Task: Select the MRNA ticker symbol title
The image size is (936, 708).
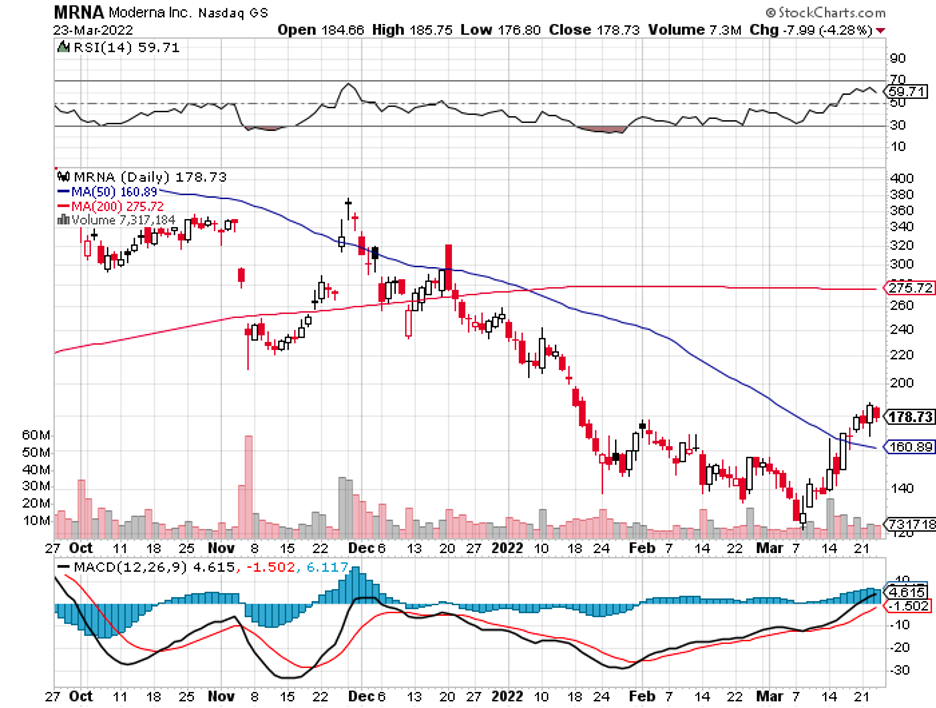Action: pyautogui.click(x=78, y=13)
